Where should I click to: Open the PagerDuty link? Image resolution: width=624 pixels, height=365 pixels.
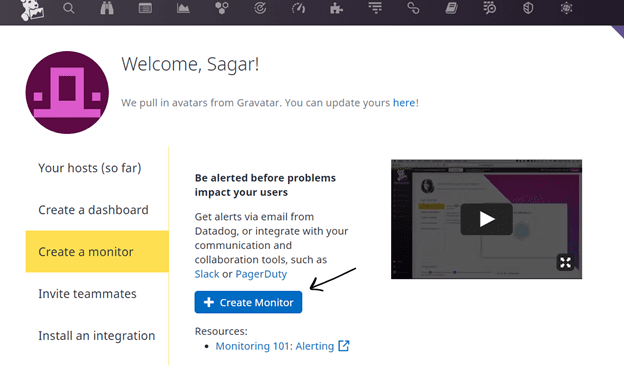261,274
